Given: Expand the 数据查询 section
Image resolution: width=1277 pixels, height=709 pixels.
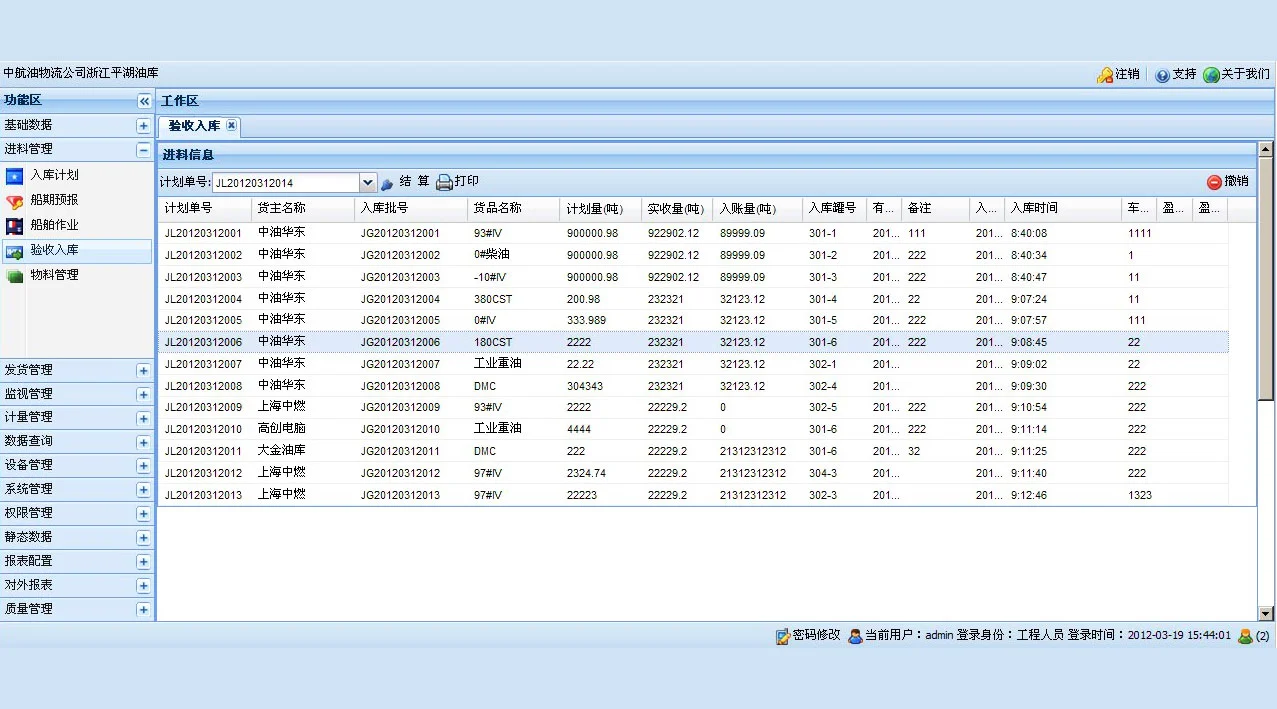Looking at the screenshot, I should [x=143, y=442].
